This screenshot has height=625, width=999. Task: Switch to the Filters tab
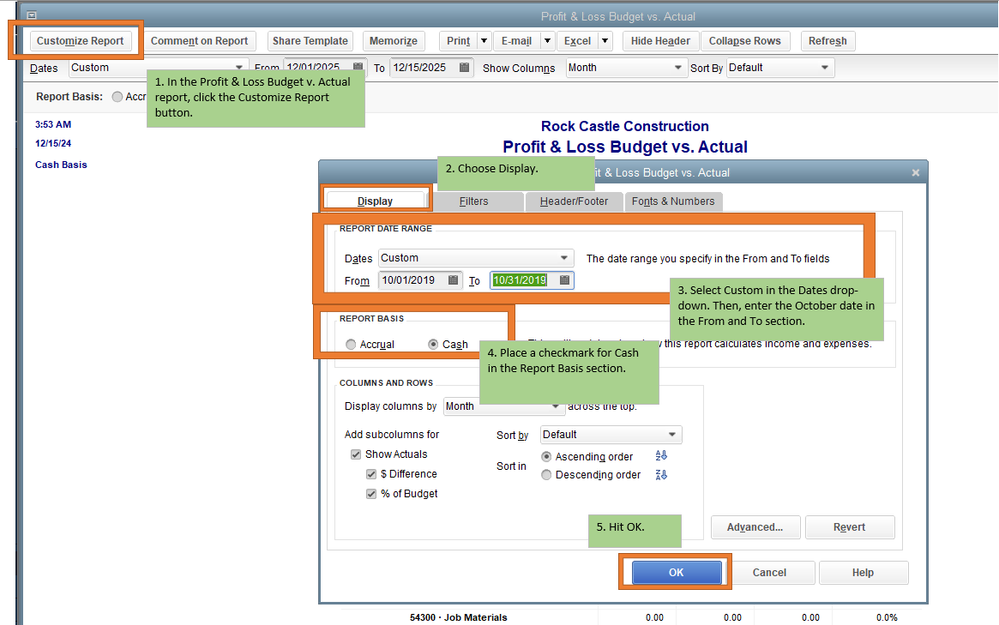point(474,201)
